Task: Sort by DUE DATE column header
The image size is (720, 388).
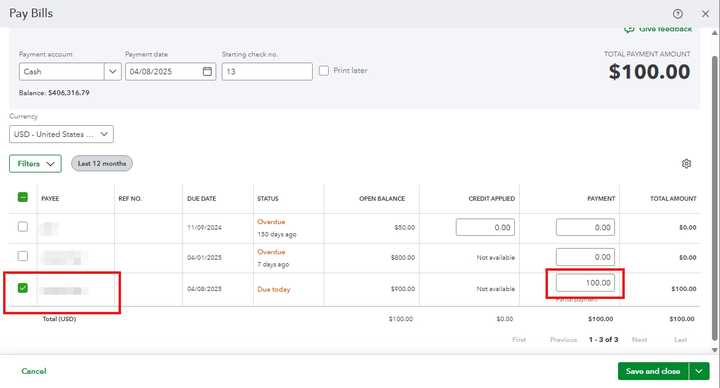Action: [202, 199]
